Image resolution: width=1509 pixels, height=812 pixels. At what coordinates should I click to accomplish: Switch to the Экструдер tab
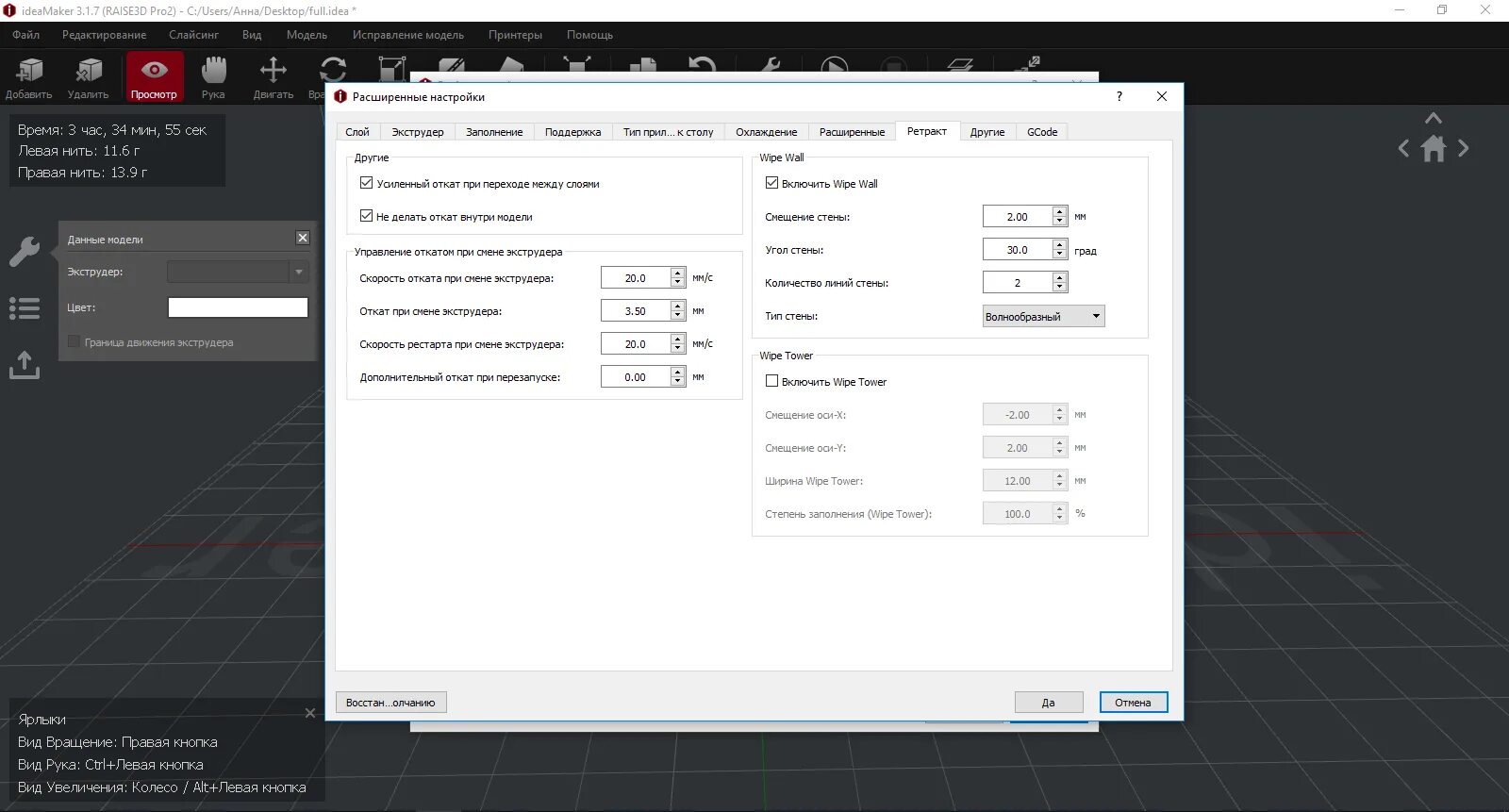point(418,132)
